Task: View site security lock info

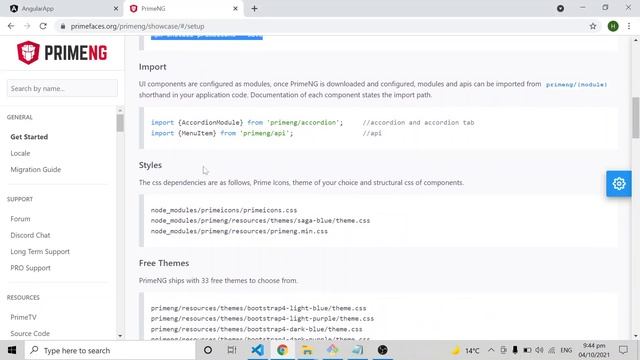Action: (62, 26)
